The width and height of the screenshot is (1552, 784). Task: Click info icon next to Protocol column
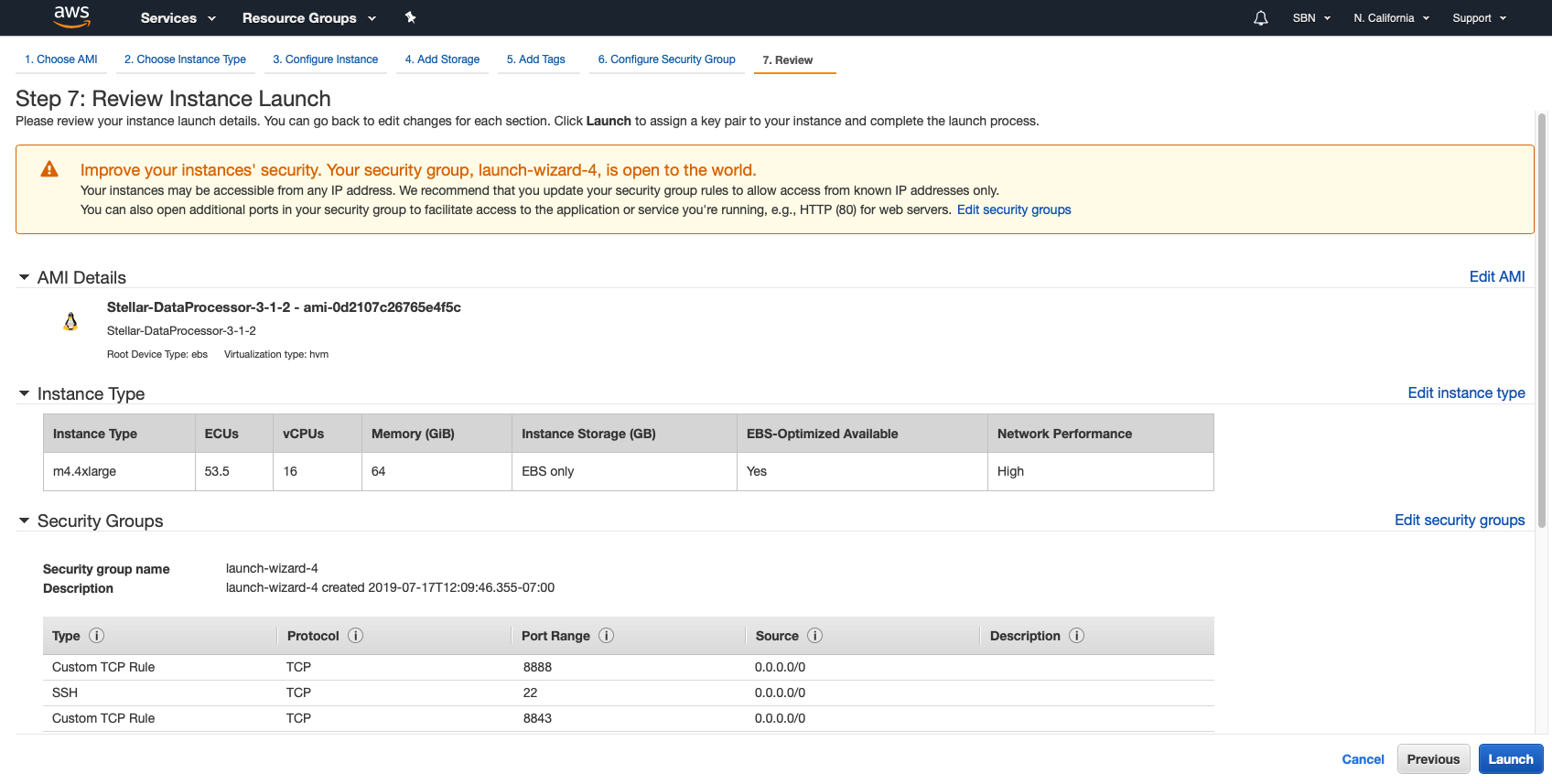click(356, 636)
